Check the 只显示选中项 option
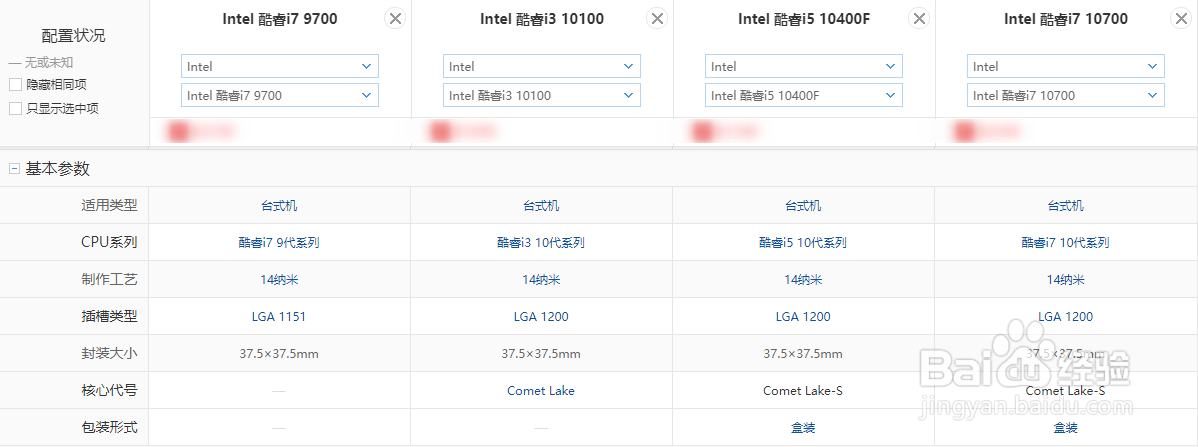 point(15,108)
